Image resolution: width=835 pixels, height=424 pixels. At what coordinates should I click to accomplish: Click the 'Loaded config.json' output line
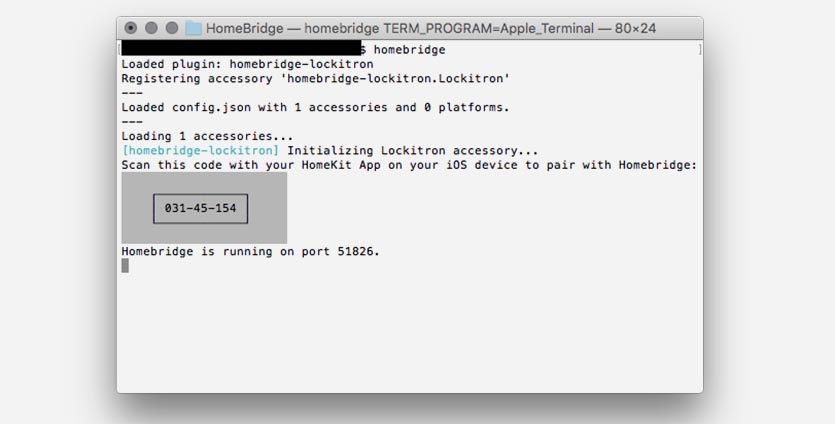315,107
